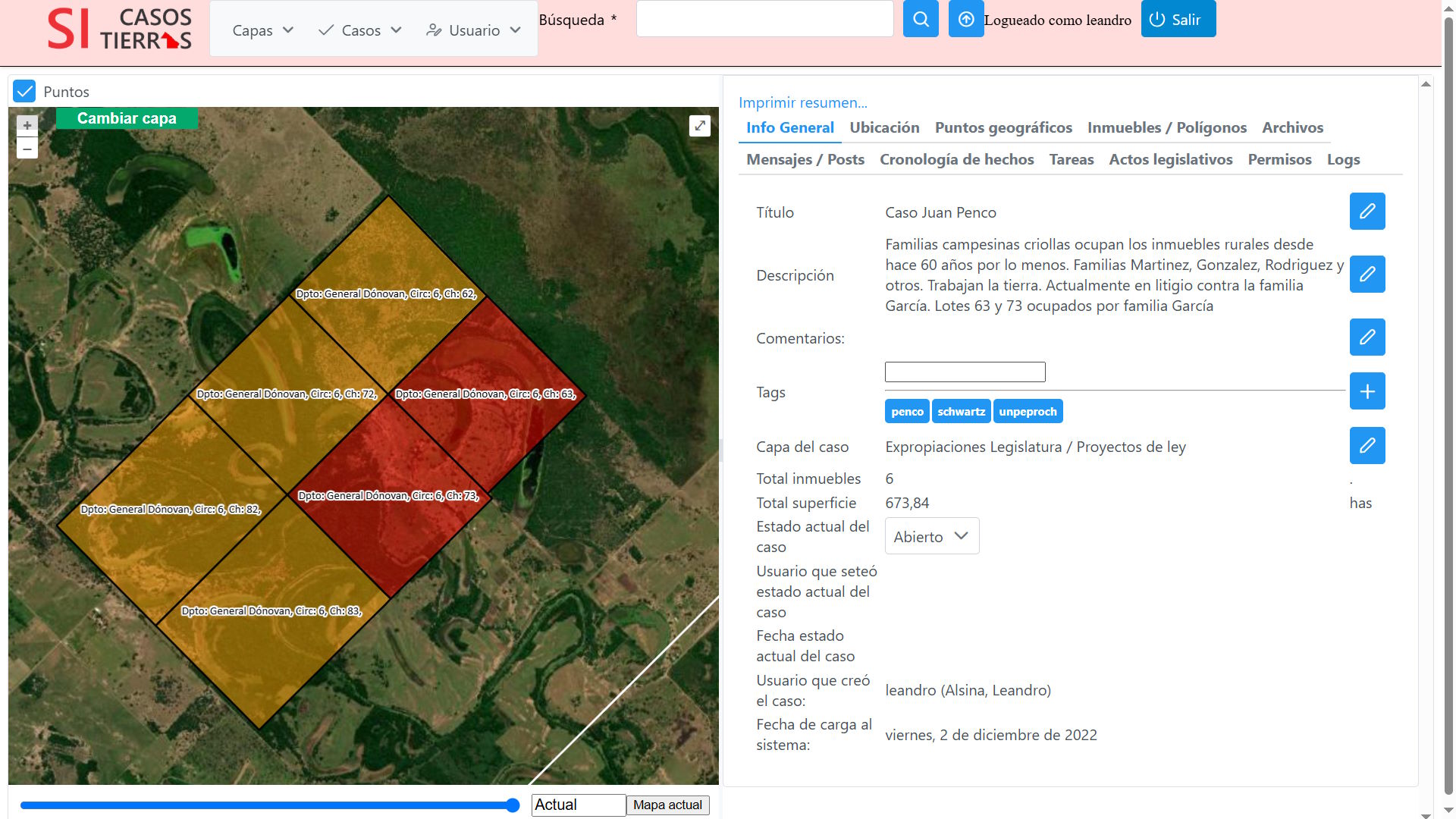Screen dimensions: 1456x819
Task: Add a tag with the plus icon
Action: click(x=1367, y=391)
